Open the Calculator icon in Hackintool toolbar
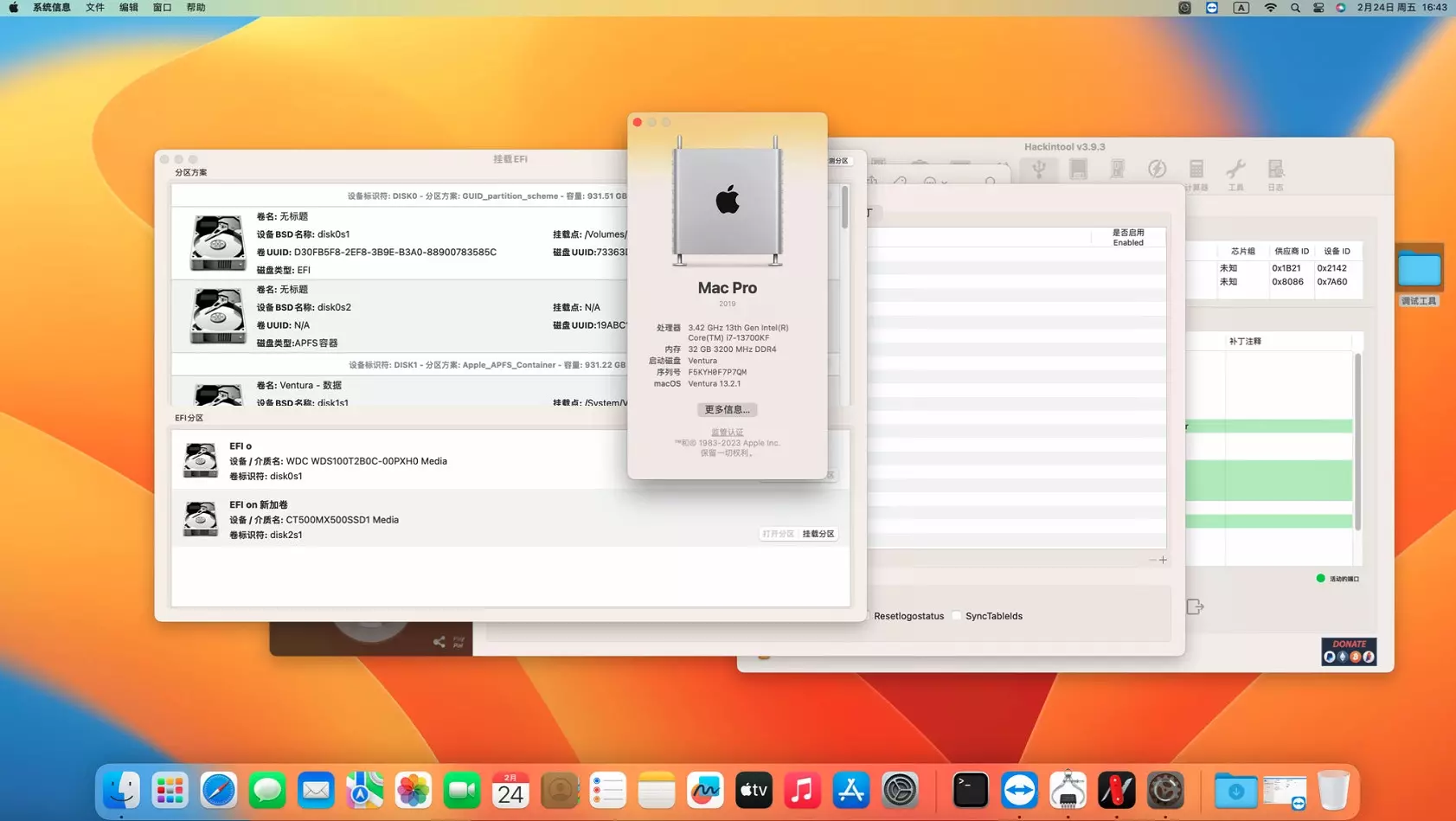This screenshot has height=821, width=1456. coord(1196,170)
